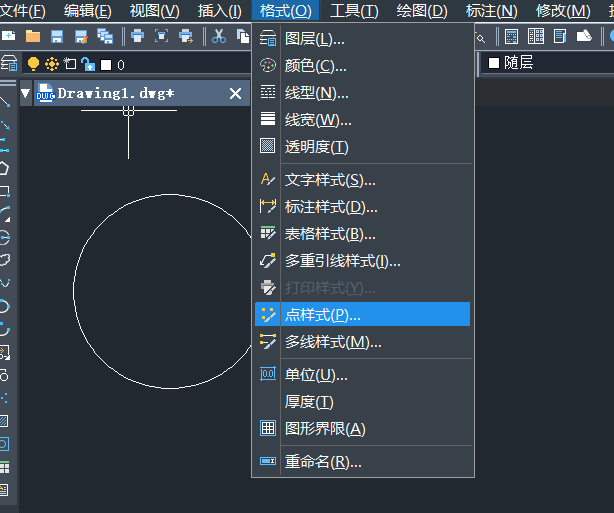614x513 pixels.
Task: Open the Tool Palettes grid icon
Action: (536, 36)
